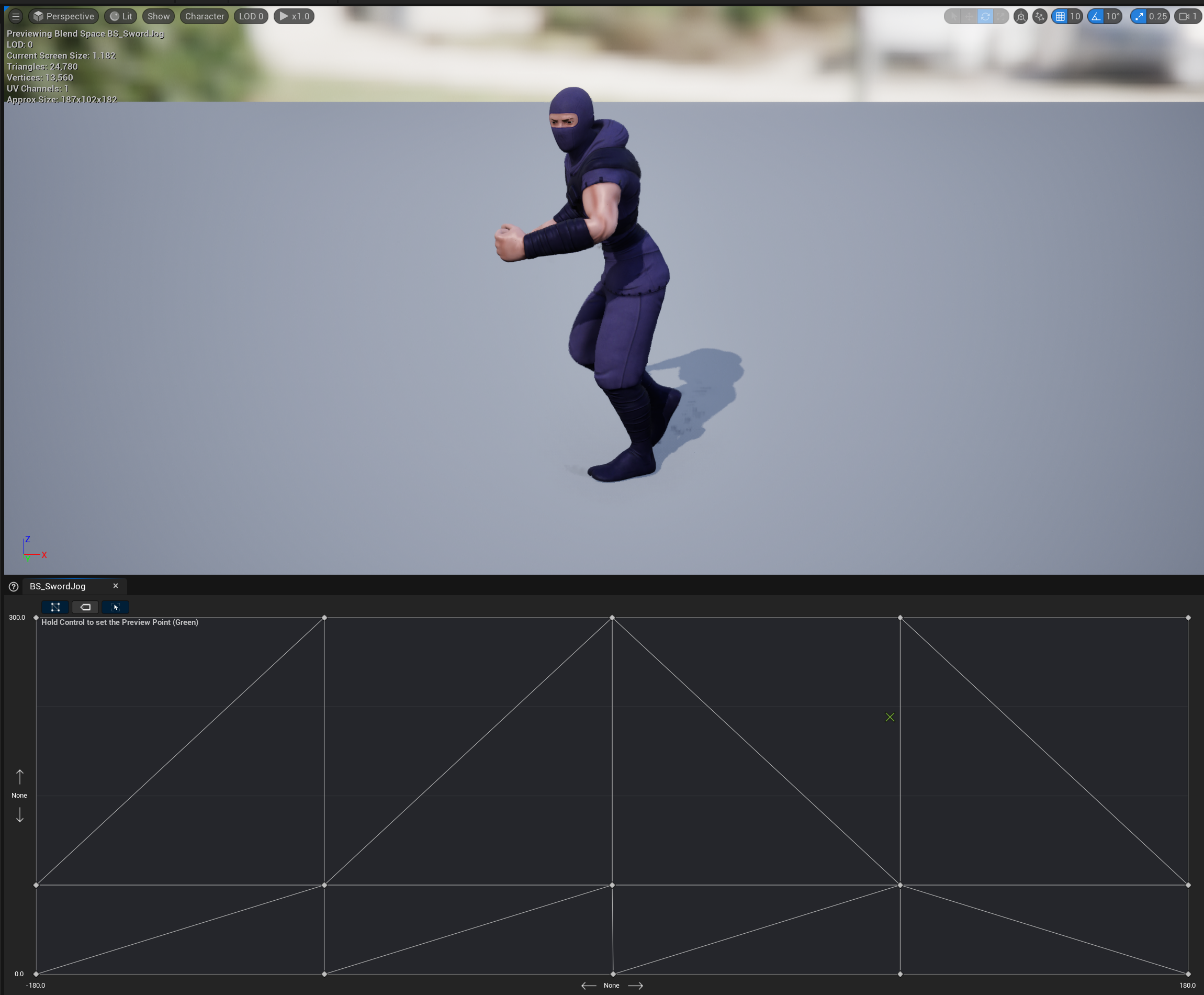Open camera speed setting button
Screen dimensions: 1204x995
pyautogui.click(x=1188, y=16)
